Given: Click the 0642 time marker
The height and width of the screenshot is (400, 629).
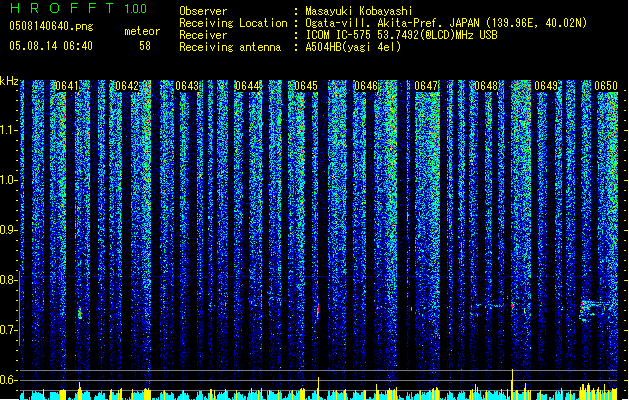Looking at the screenshot, I should tap(127, 86).
